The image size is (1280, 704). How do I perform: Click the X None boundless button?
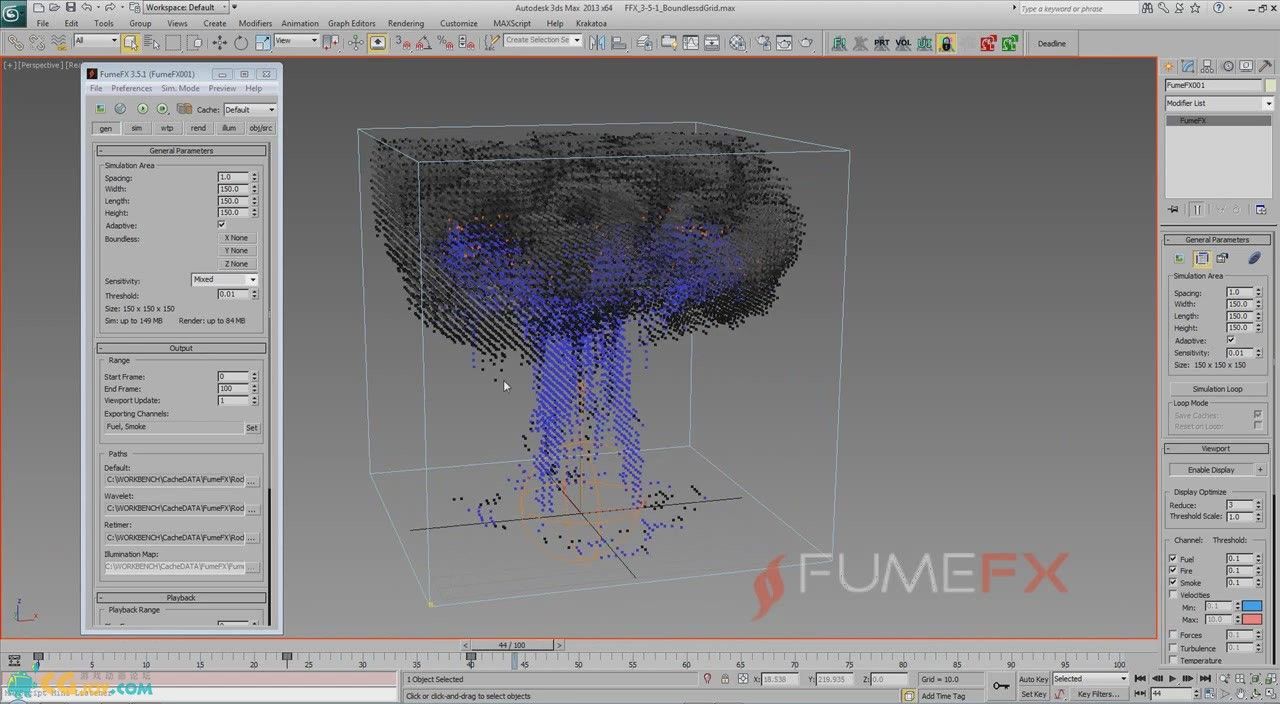pyautogui.click(x=236, y=237)
